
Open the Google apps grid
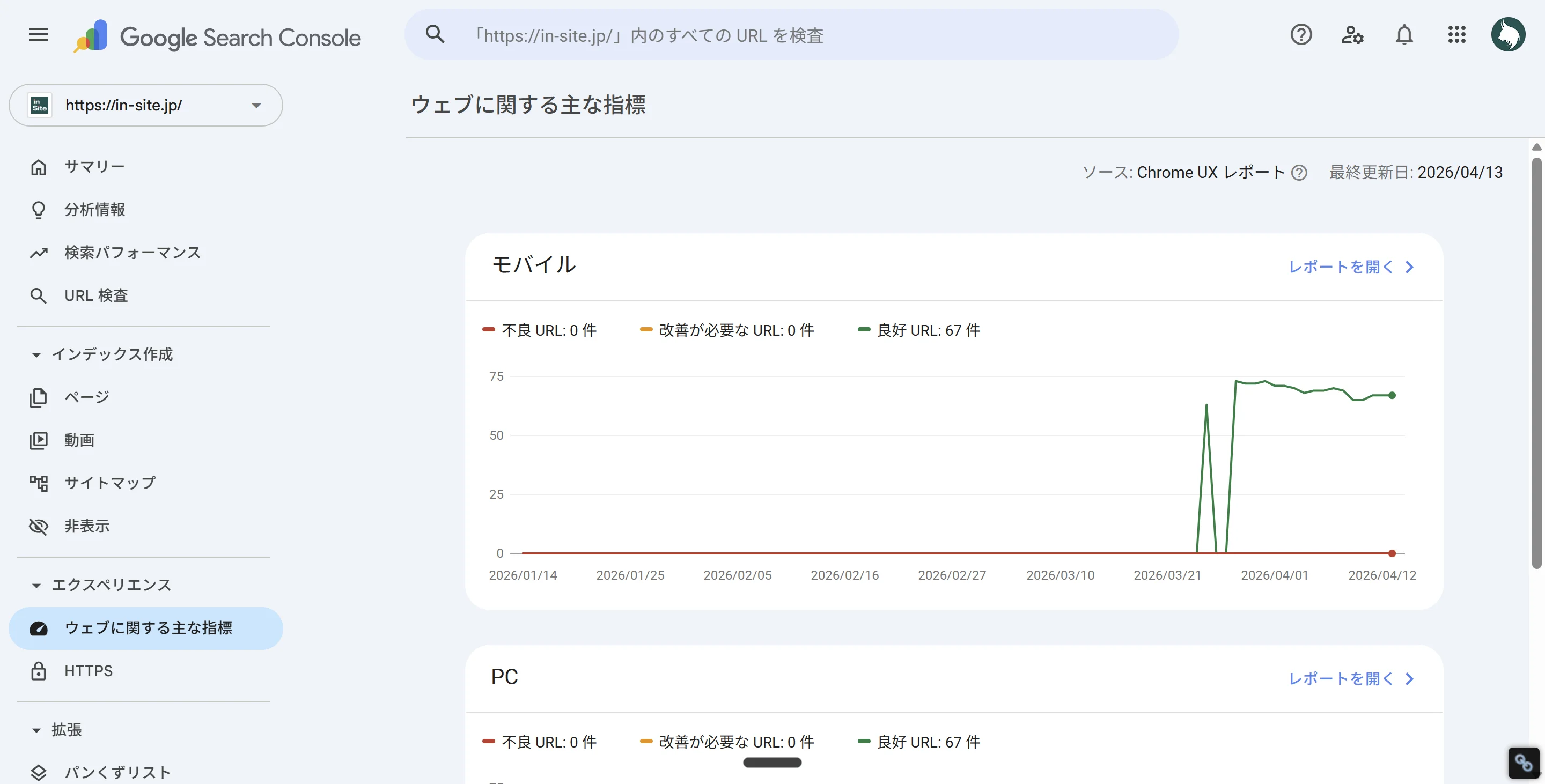[x=1457, y=35]
